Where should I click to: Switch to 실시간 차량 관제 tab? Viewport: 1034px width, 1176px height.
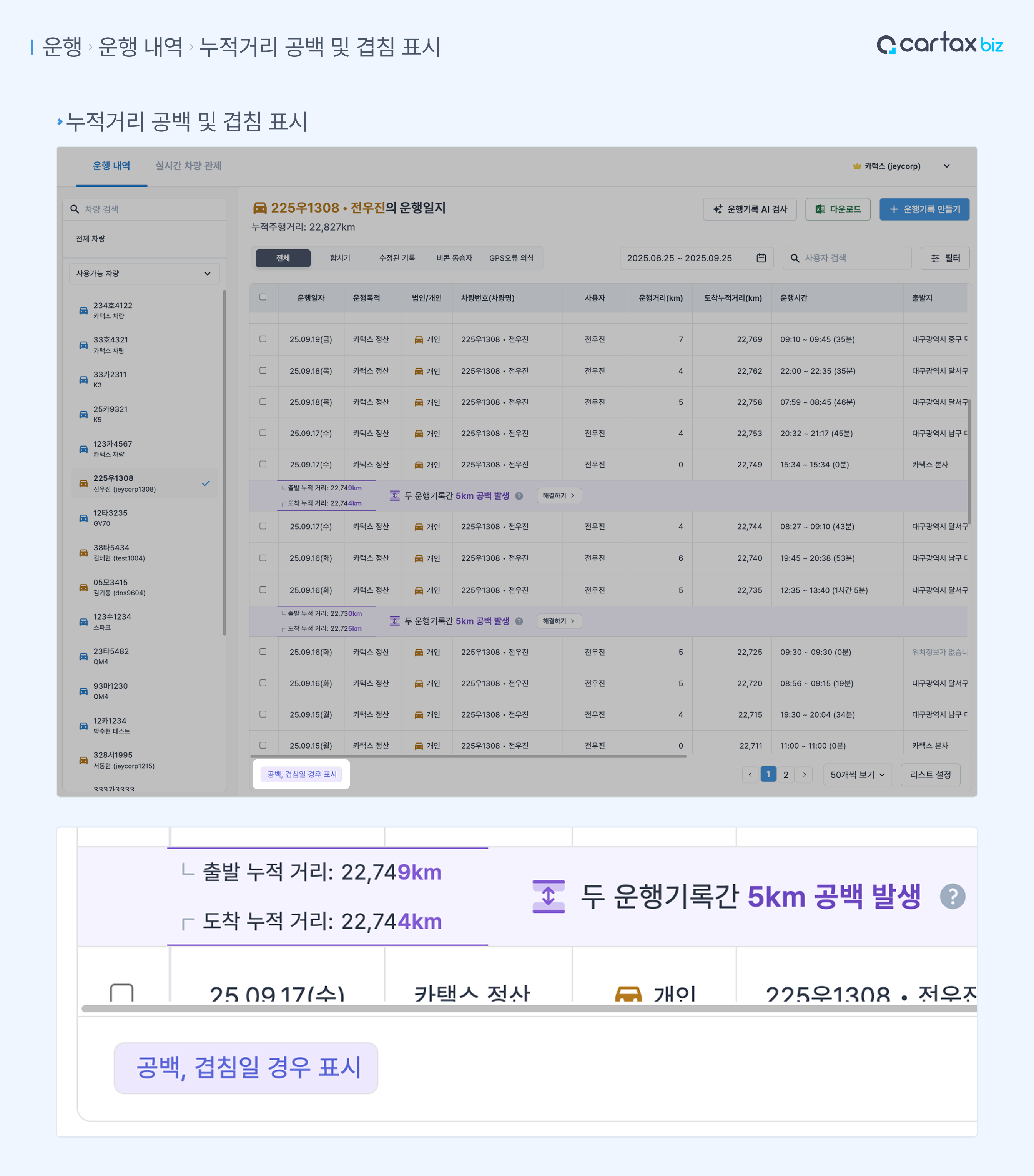[188, 166]
